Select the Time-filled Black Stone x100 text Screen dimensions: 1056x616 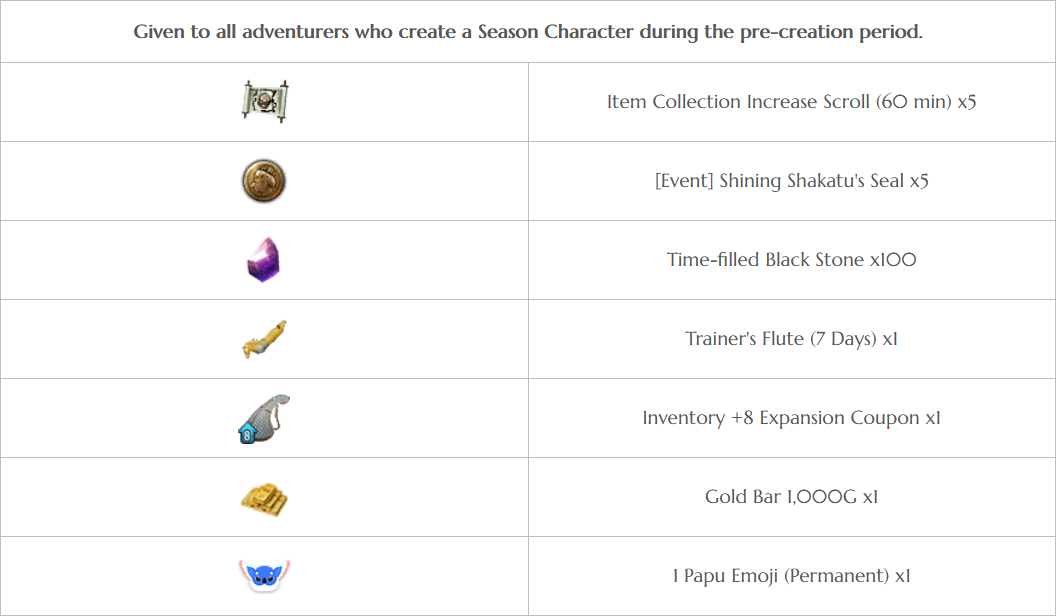click(x=791, y=260)
